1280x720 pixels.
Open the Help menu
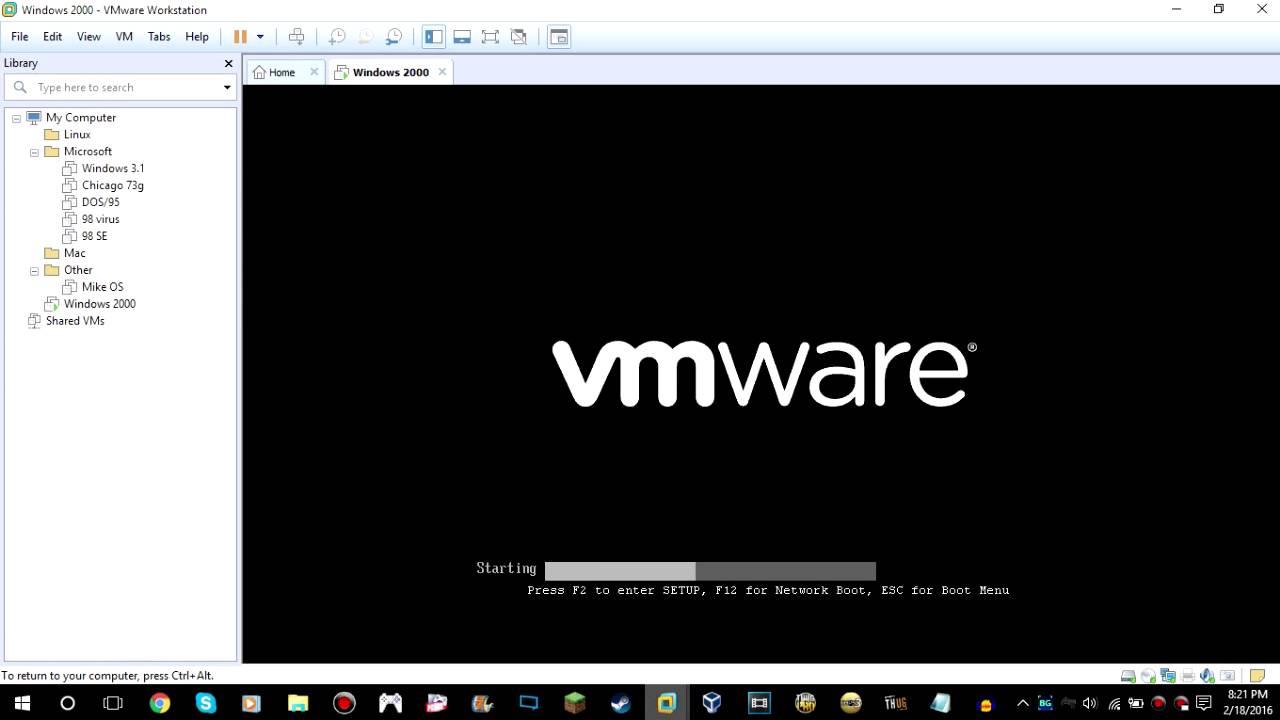click(197, 37)
